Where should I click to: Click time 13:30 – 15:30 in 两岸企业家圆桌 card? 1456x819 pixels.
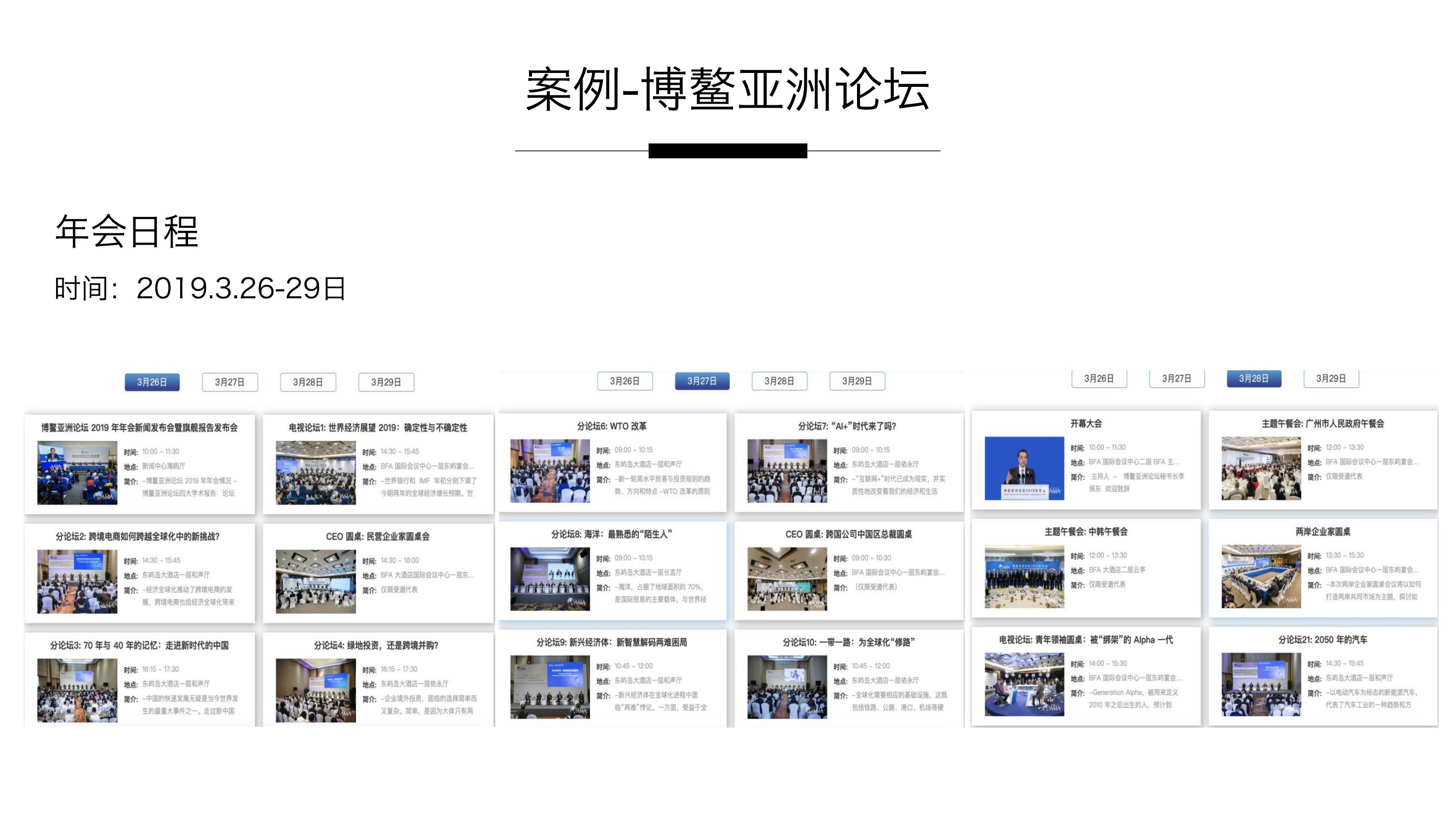1345,555
